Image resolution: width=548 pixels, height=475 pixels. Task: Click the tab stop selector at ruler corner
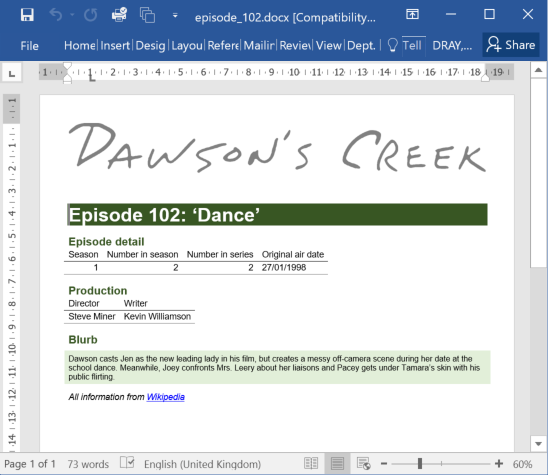pyautogui.click(x=12, y=73)
